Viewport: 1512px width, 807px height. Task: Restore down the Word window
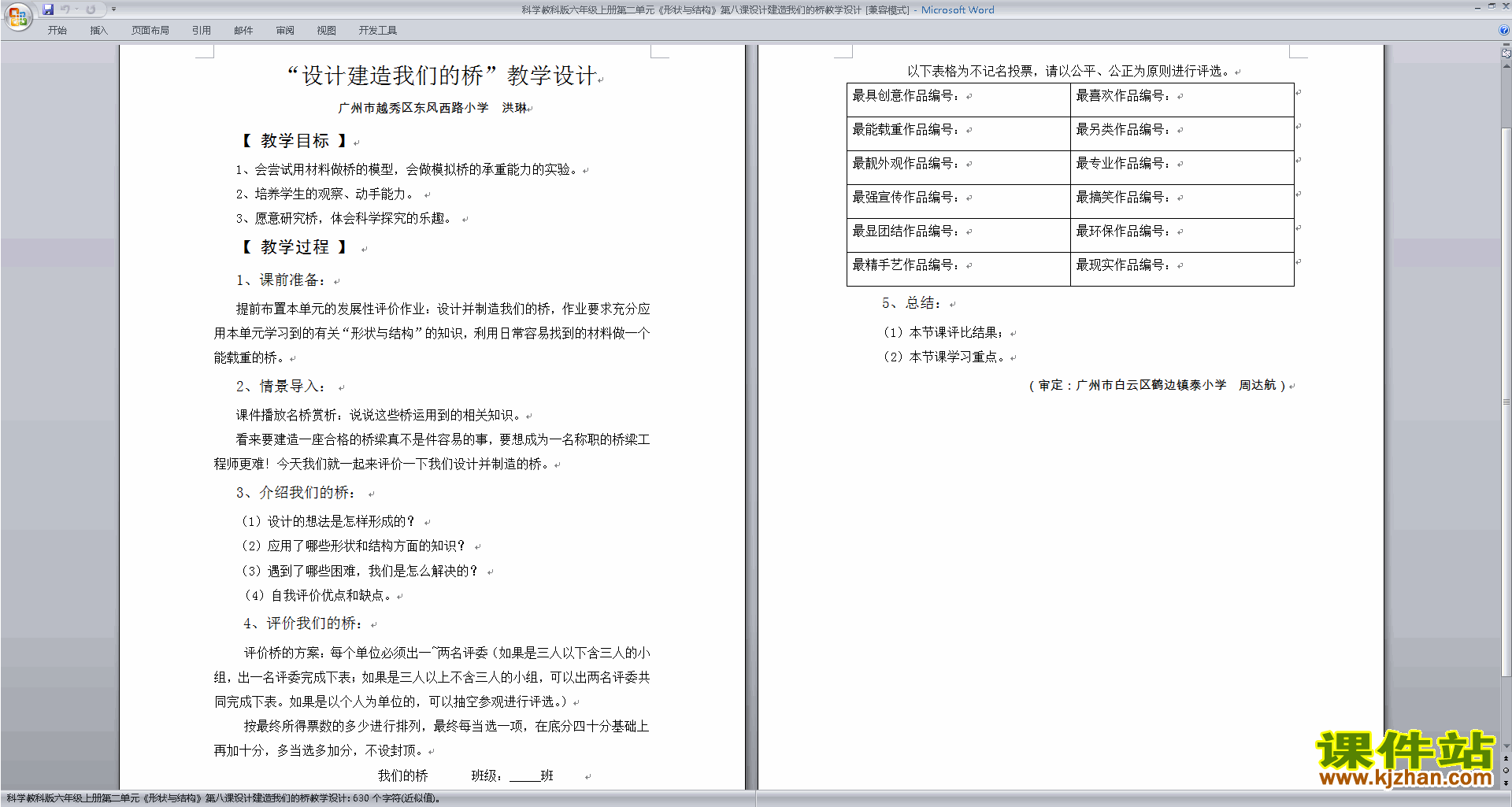coord(1492,7)
